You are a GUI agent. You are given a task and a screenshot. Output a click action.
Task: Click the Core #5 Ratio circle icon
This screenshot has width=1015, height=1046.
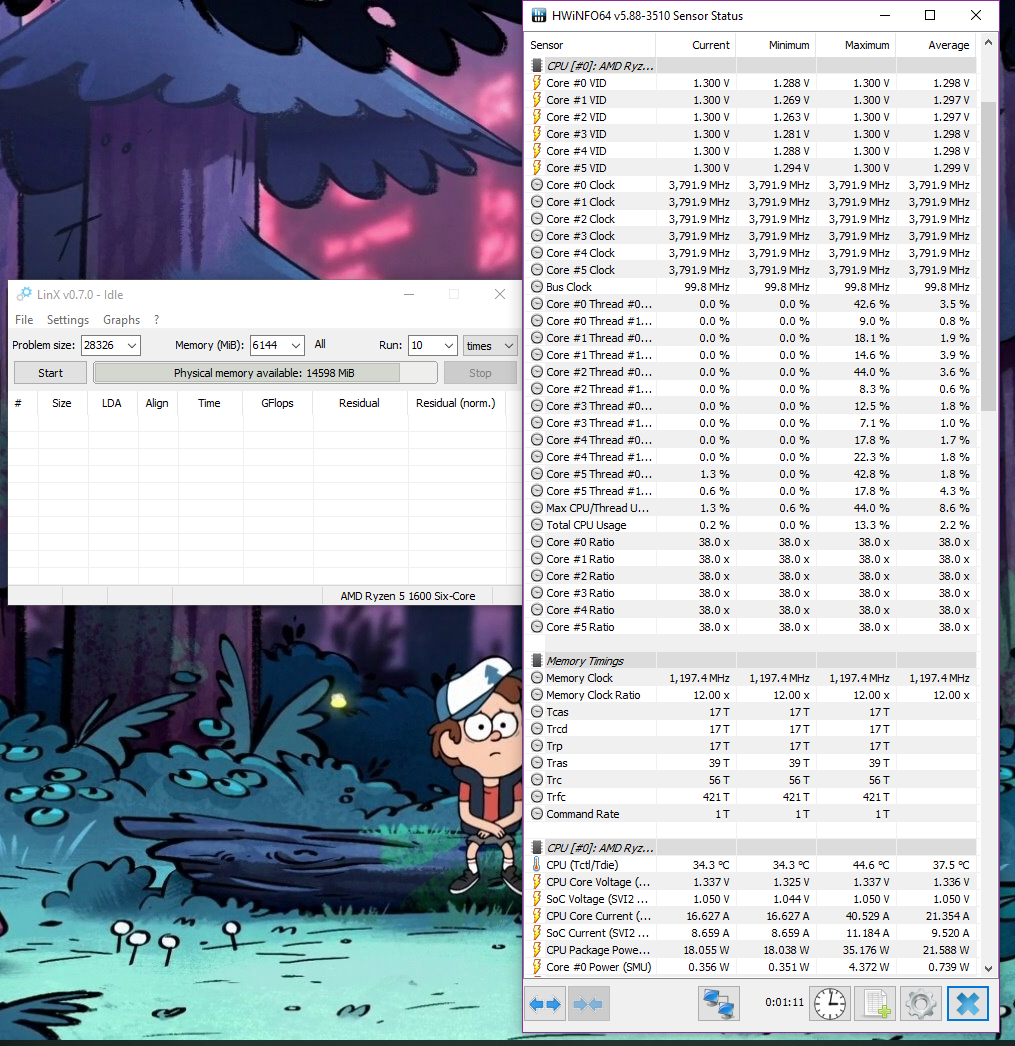[x=537, y=627]
